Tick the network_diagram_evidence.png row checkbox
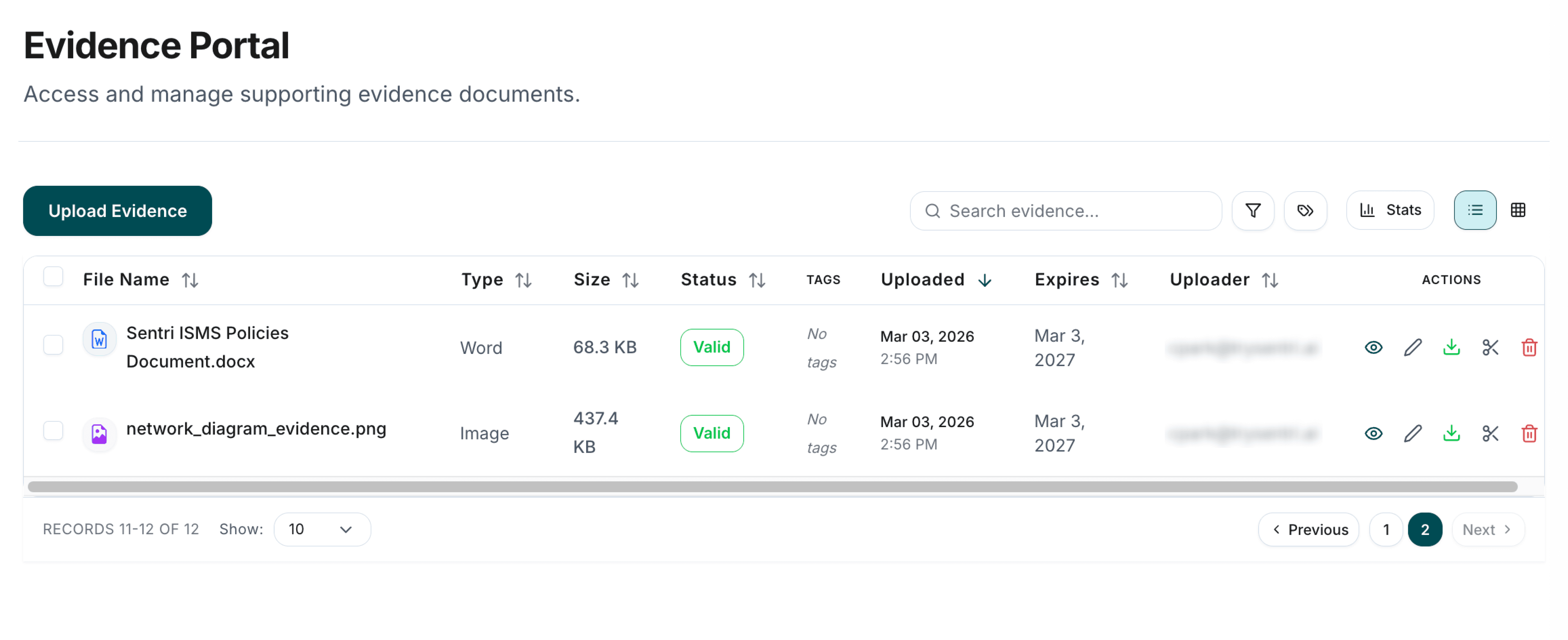 (x=54, y=431)
